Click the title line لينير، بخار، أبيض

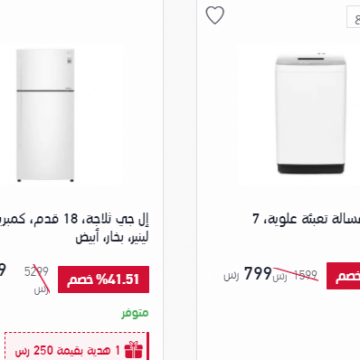pos(112,238)
